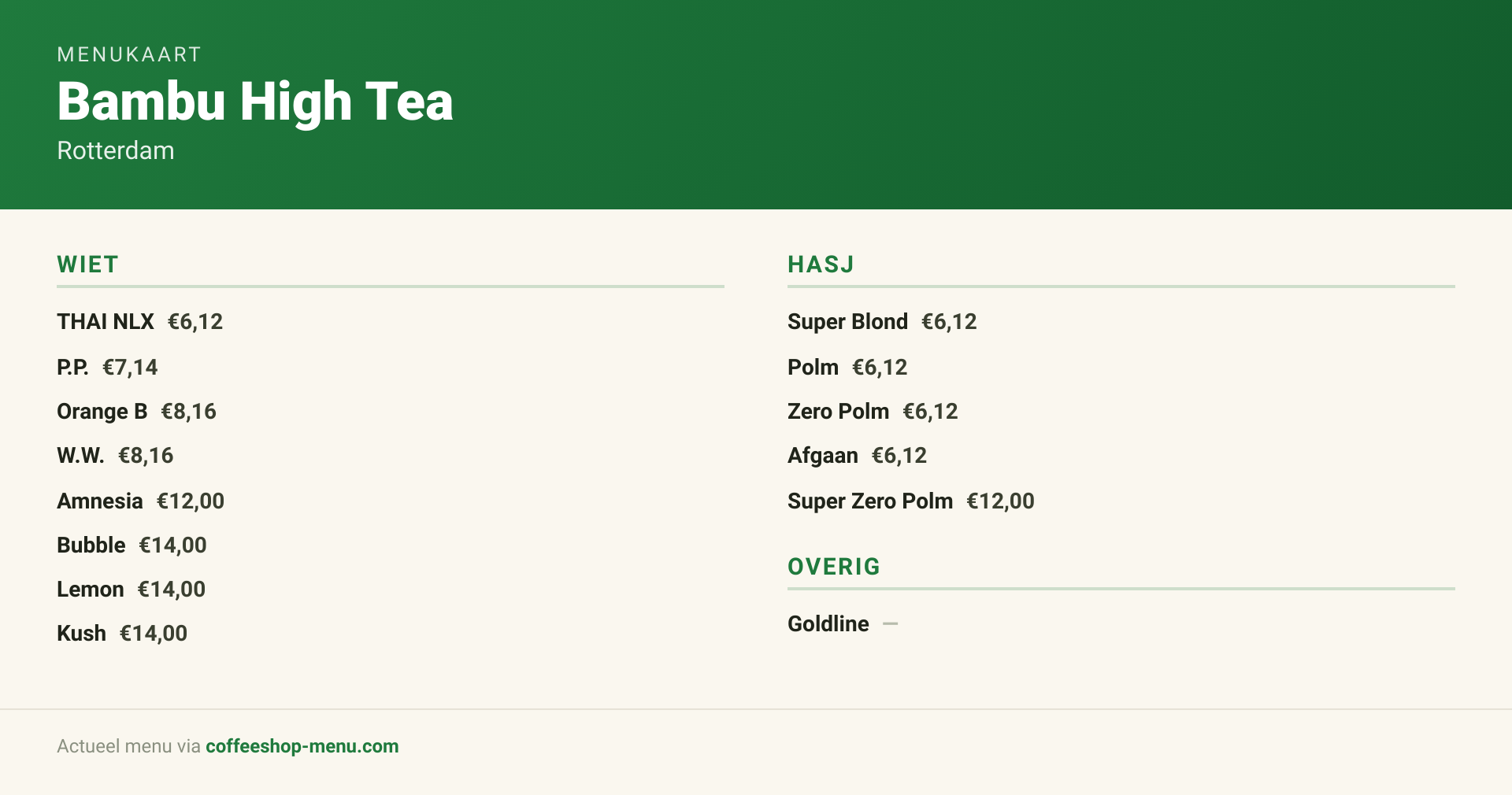This screenshot has width=1512, height=795.
Task: Click the Zero Polm item
Action: coord(873,411)
